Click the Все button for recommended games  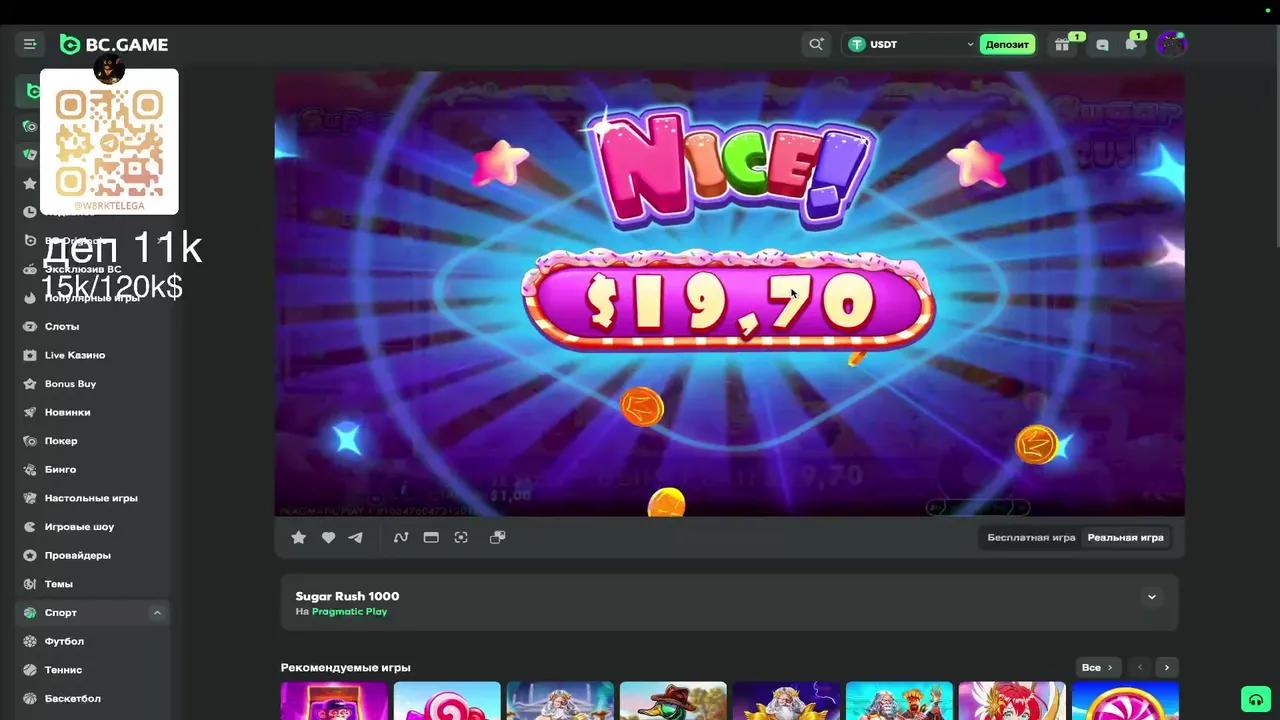(1097, 667)
